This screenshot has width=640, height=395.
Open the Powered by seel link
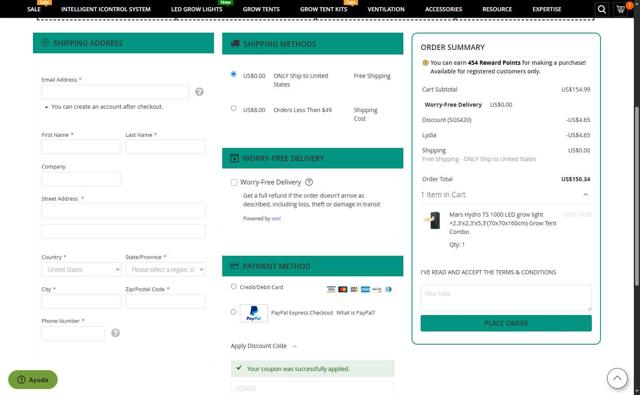276,218
